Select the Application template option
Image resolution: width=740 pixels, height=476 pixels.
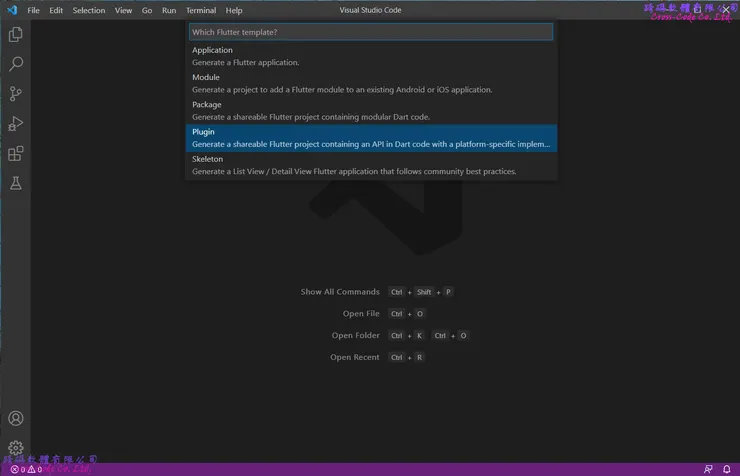(371, 56)
